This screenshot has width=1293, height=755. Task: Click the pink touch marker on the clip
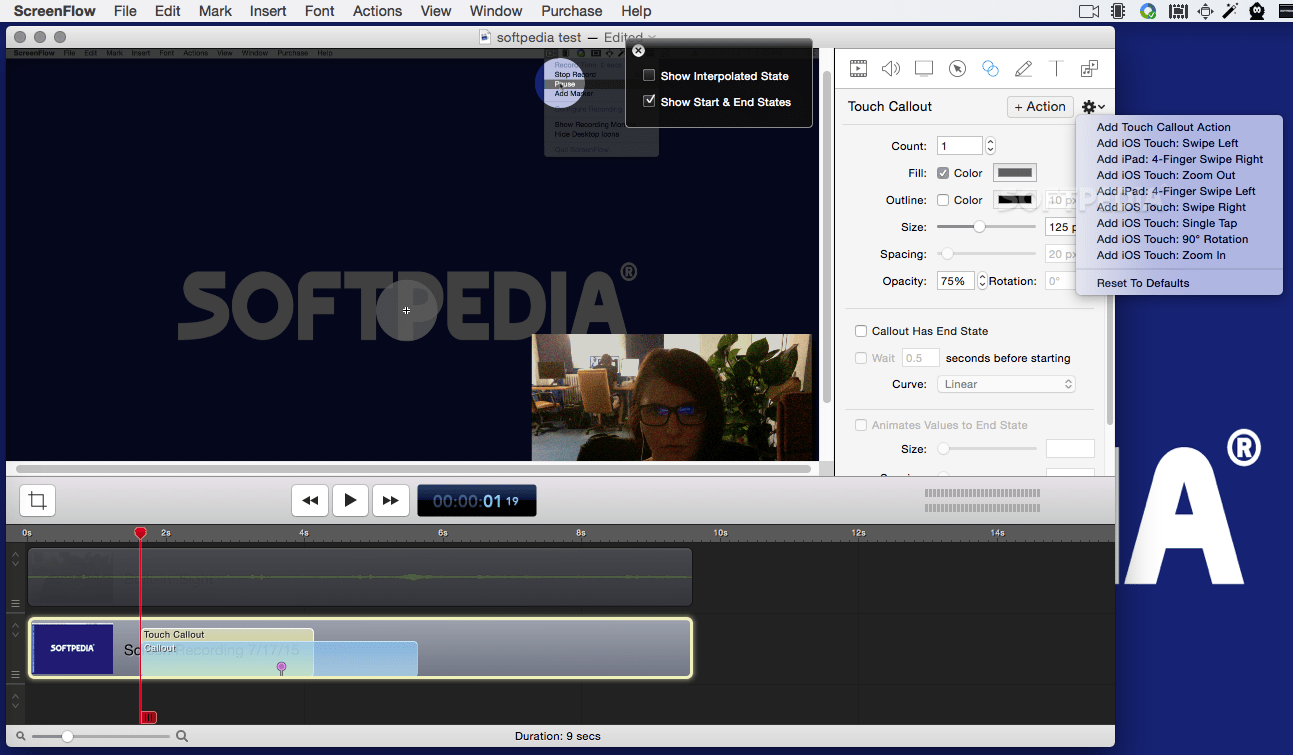(281, 667)
